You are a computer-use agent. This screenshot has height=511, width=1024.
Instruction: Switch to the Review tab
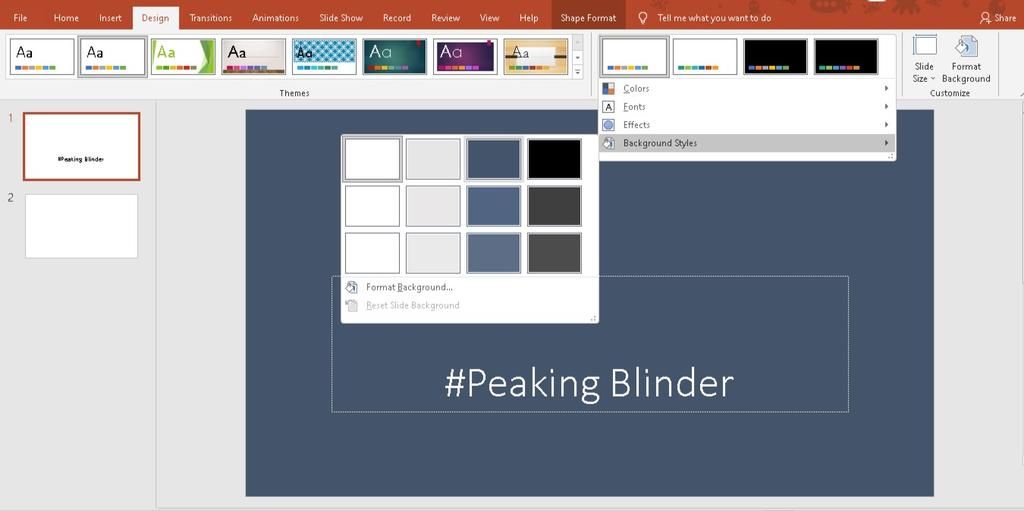click(x=445, y=18)
